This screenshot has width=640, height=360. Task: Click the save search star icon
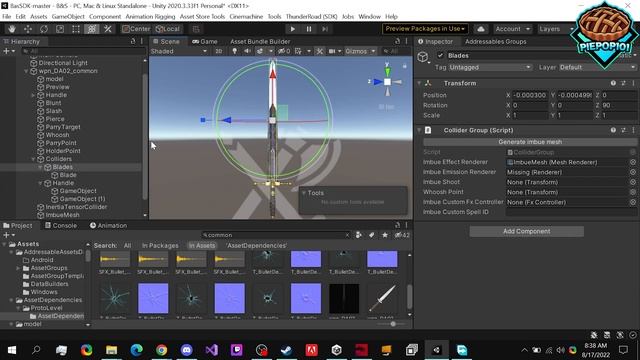(385, 235)
